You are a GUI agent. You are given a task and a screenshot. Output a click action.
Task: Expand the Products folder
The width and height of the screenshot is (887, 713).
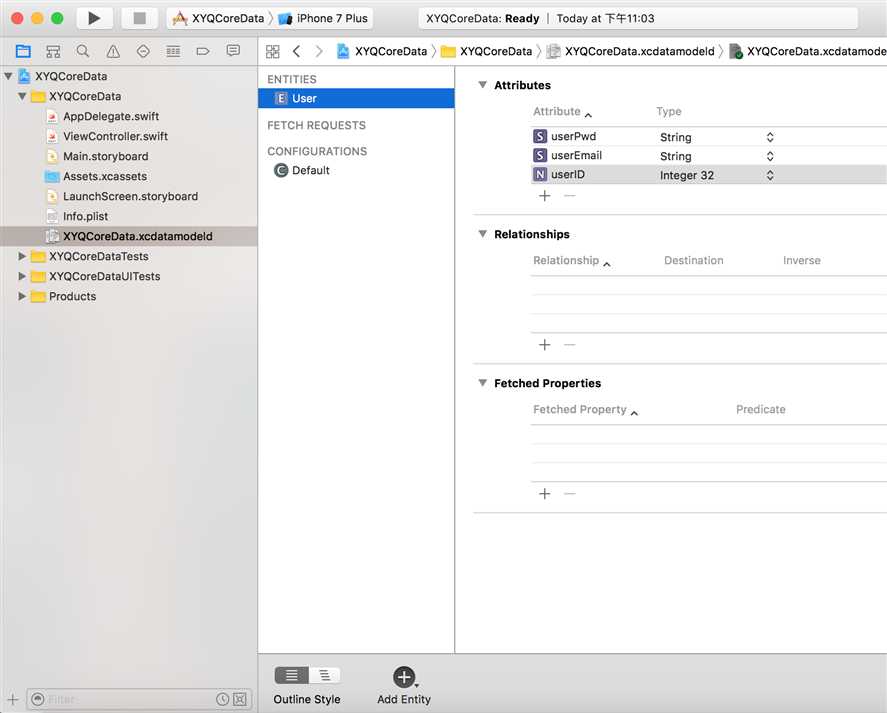(22, 296)
